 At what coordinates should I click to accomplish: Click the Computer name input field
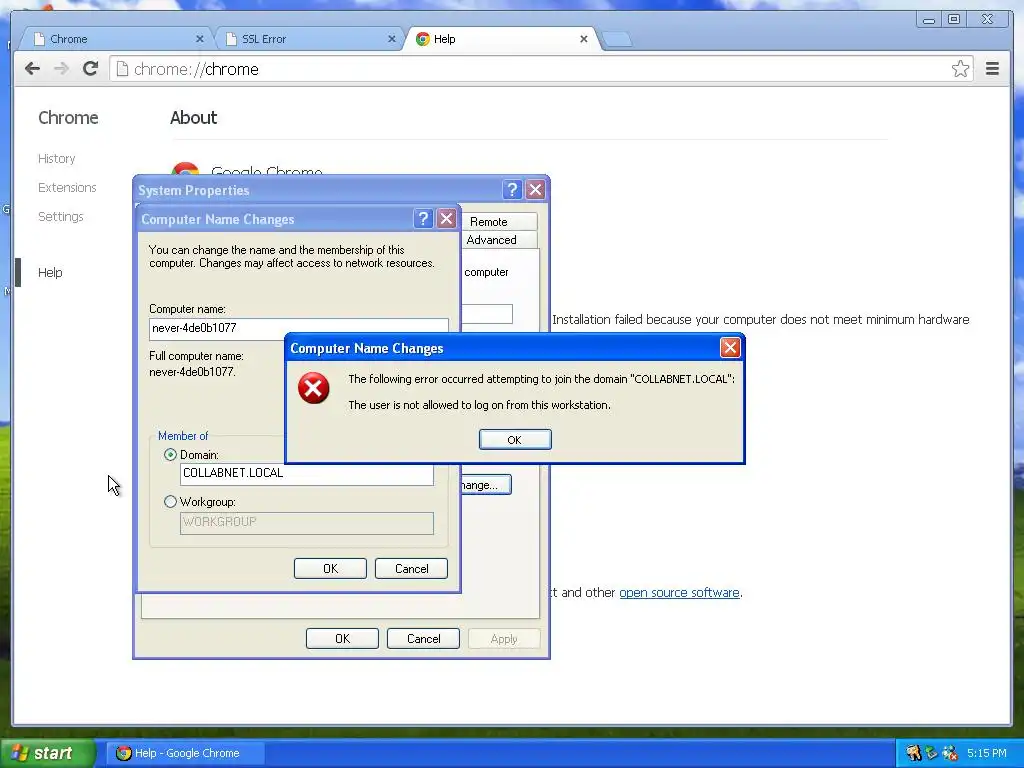click(299, 328)
